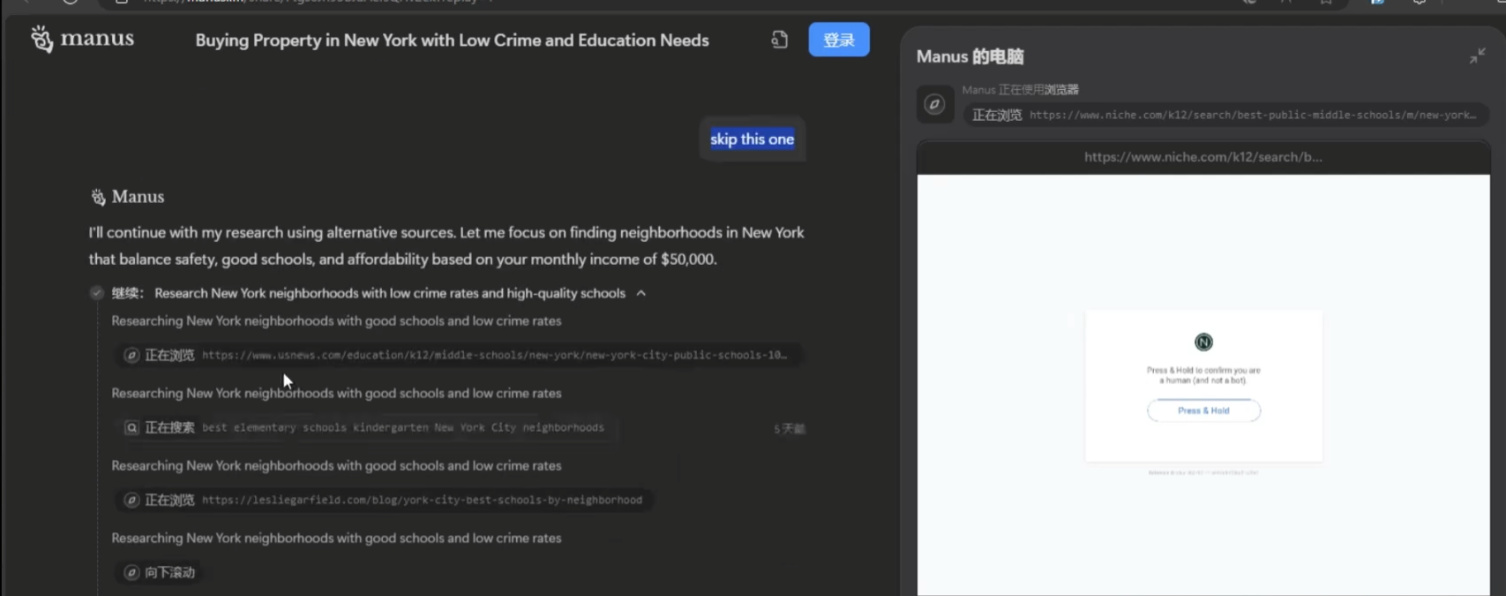The height and width of the screenshot is (596, 1506).
Task: Open the copy/share document icon
Action: pos(779,40)
